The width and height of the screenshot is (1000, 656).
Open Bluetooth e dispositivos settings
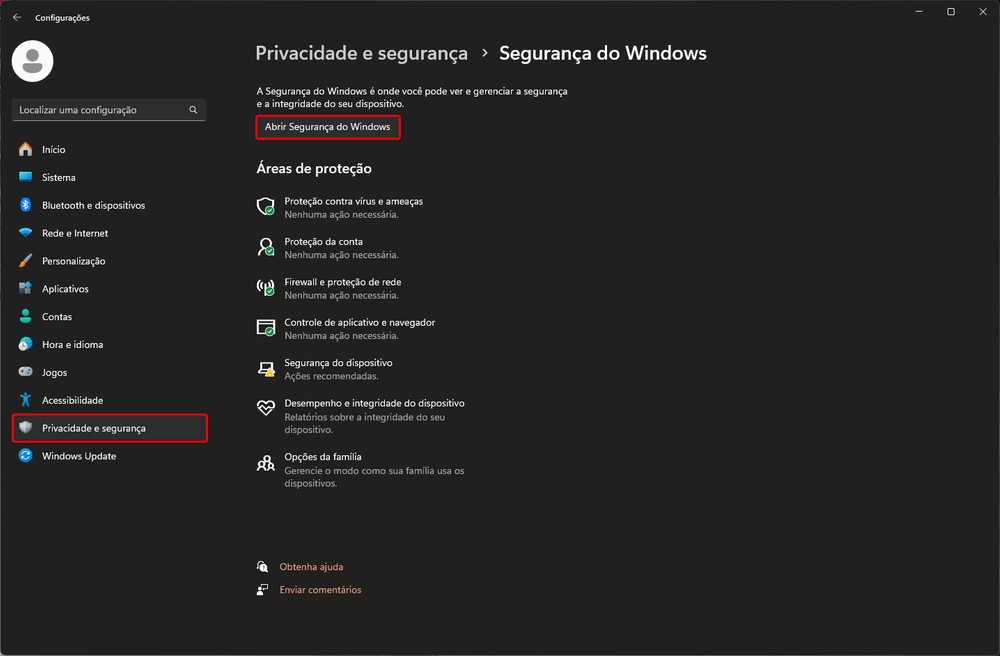[x=93, y=205]
